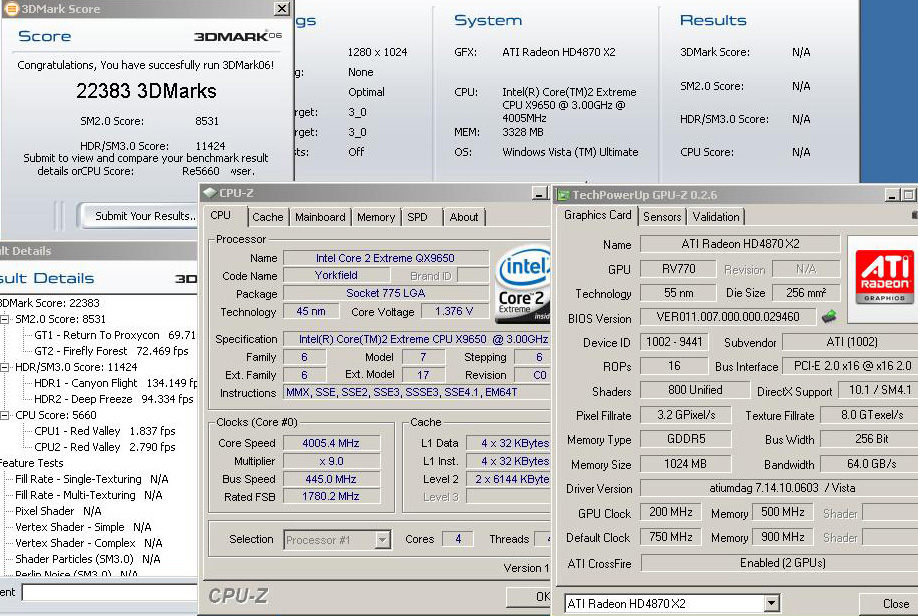Open the Processor #1 selection dropdown
918x616 pixels.
382,540
